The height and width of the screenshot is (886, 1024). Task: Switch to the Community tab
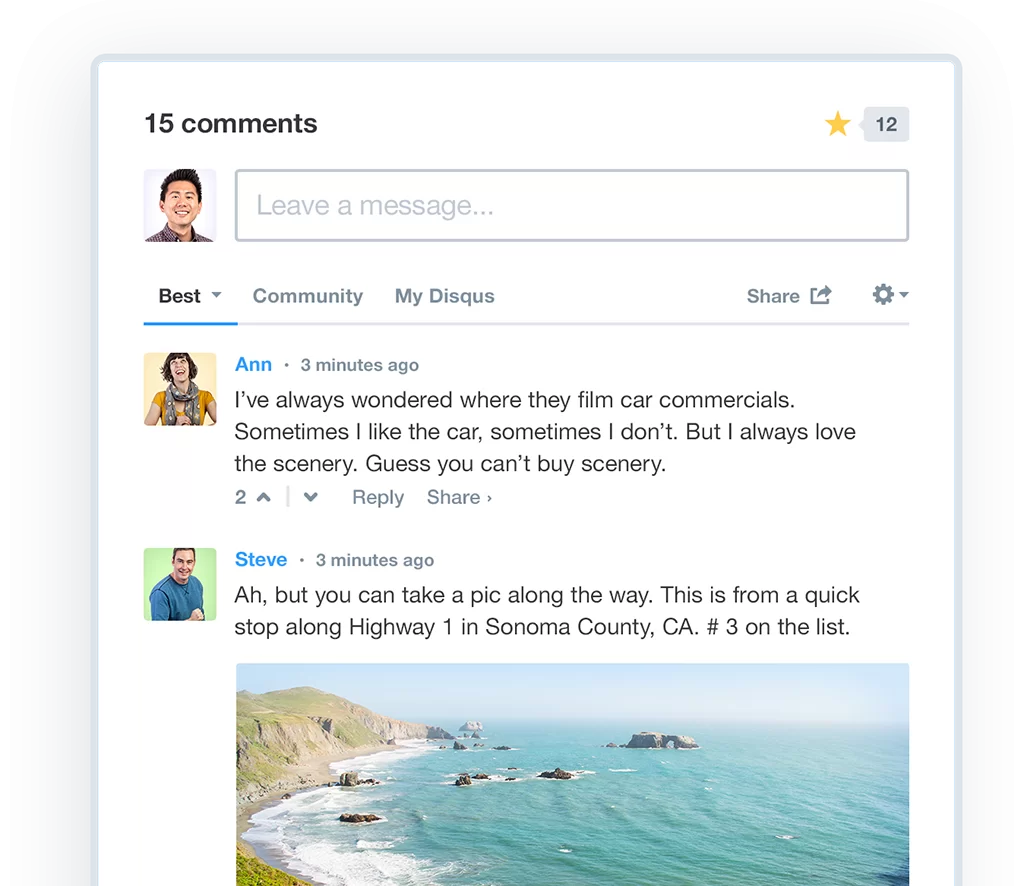click(x=307, y=295)
